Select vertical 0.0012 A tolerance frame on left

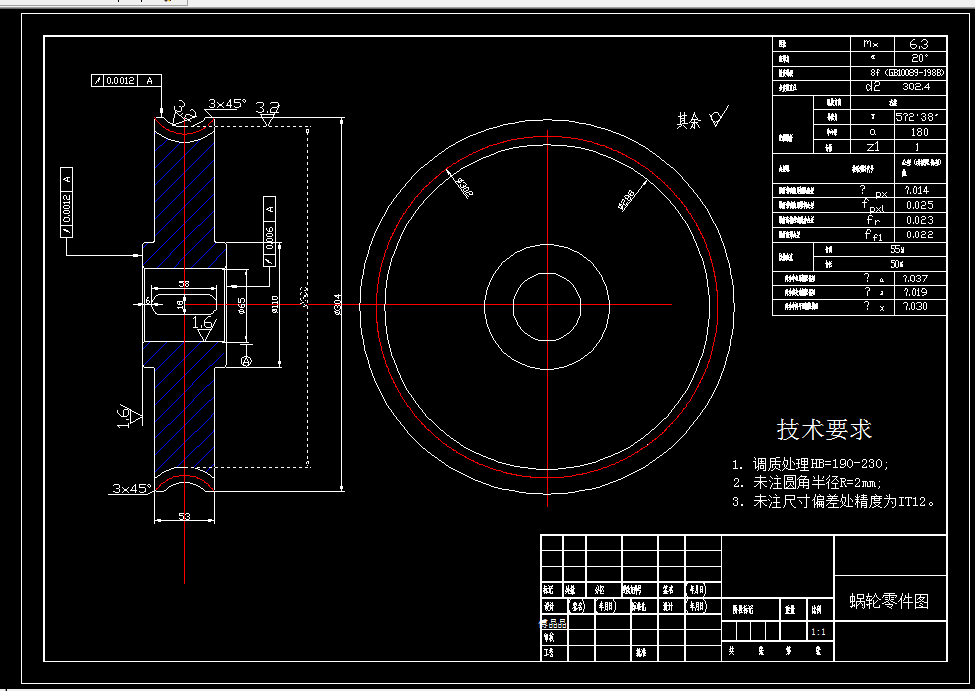pyautogui.click(x=67, y=202)
